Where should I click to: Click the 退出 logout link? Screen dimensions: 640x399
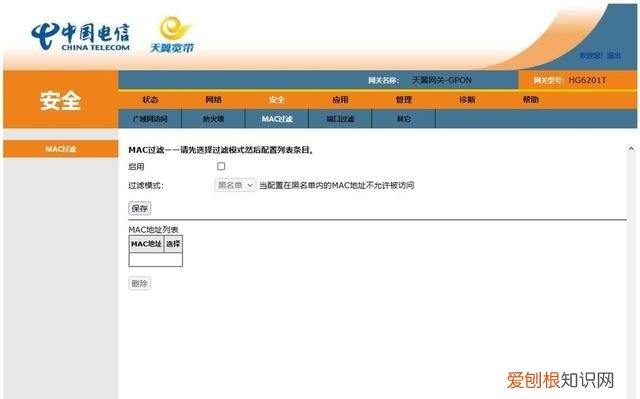[614, 55]
